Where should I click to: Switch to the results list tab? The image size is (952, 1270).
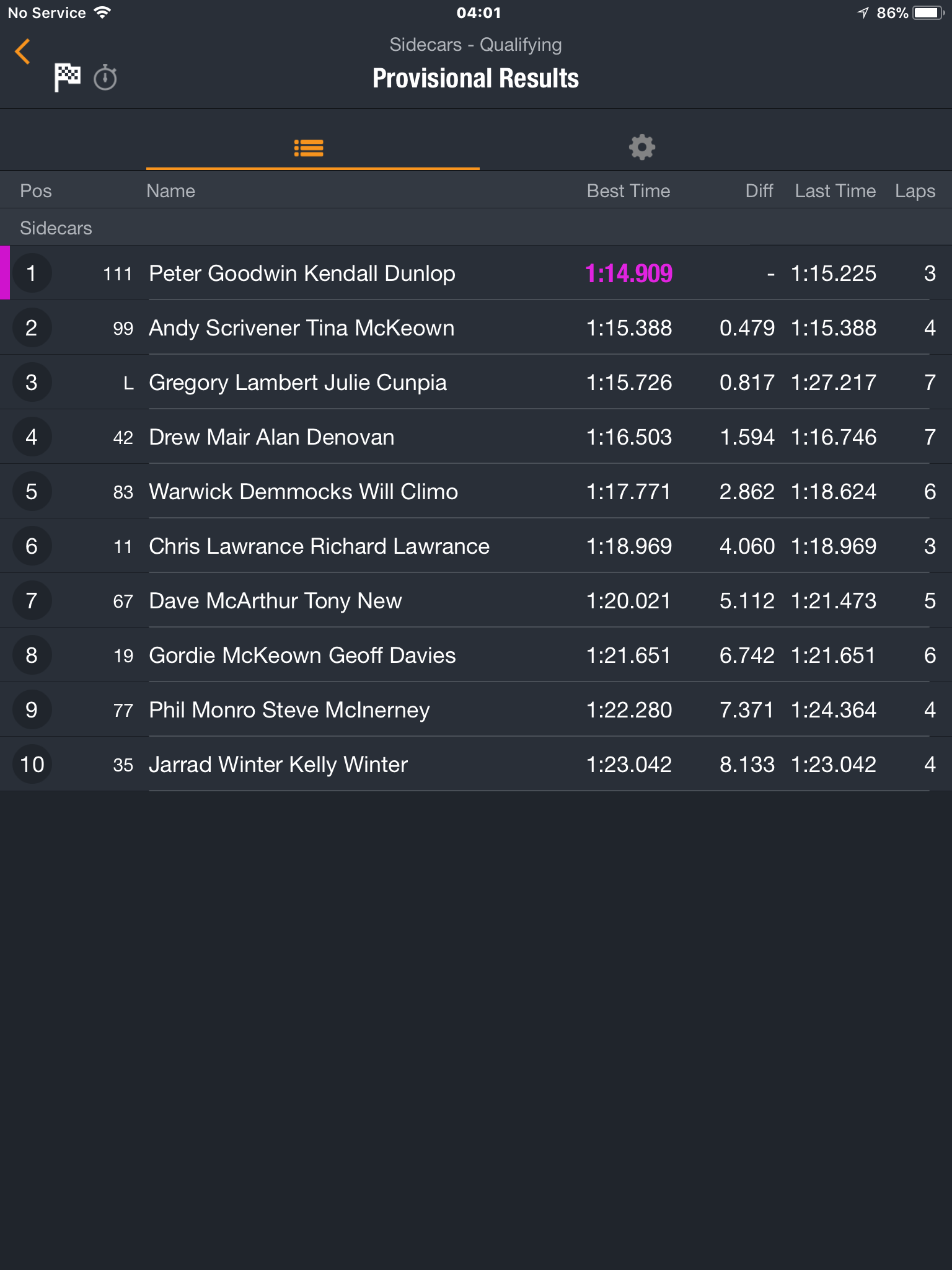[309, 148]
